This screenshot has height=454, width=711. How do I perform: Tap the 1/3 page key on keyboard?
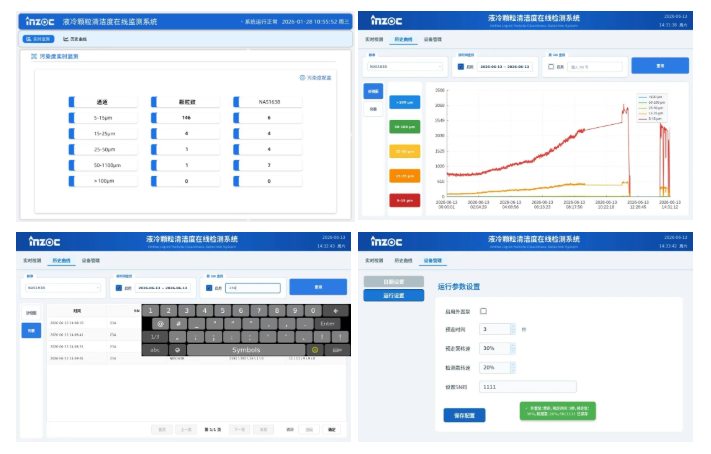tap(155, 337)
